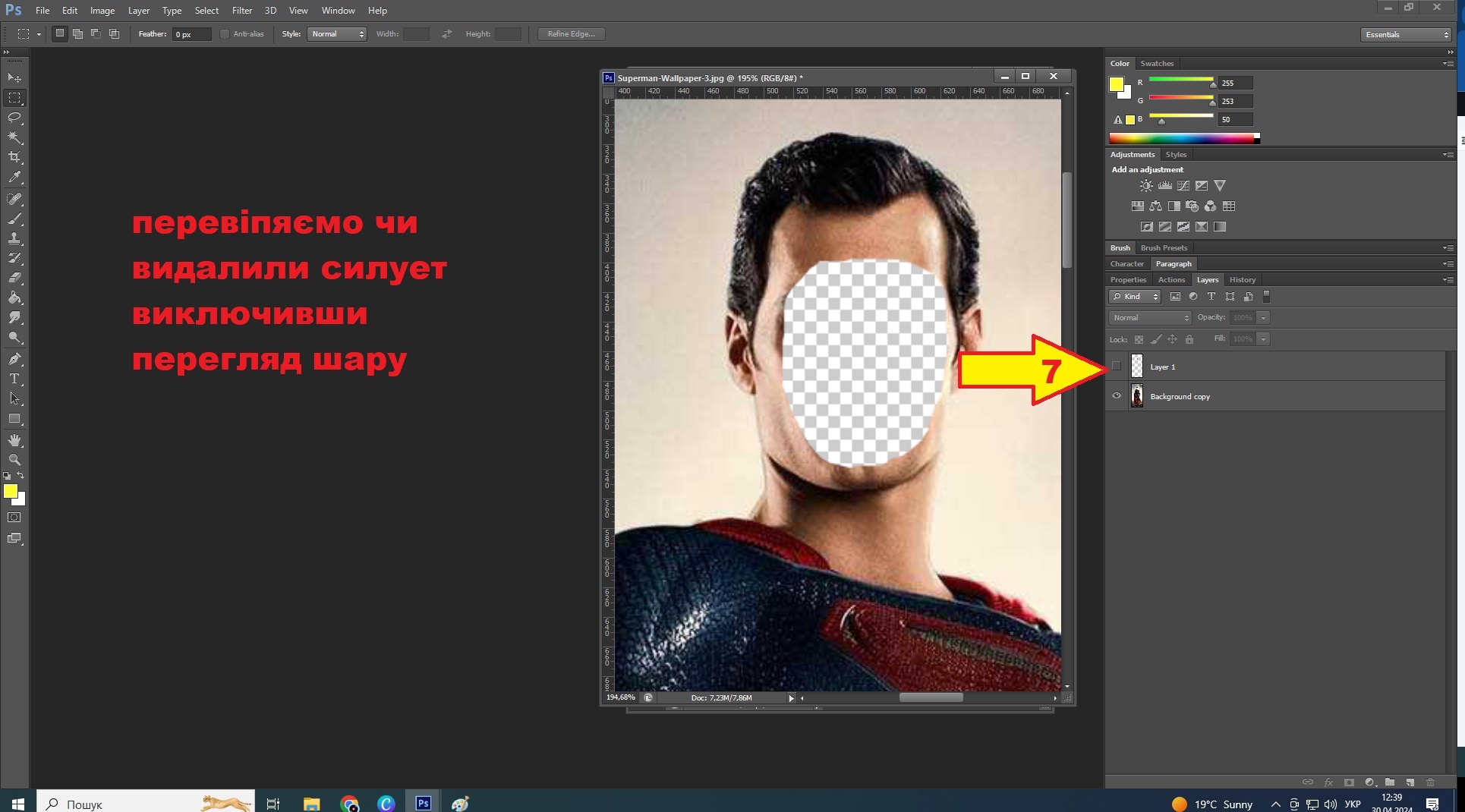The width and height of the screenshot is (1465, 812).
Task: Add a Curves adjustment
Action: [1183, 185]
